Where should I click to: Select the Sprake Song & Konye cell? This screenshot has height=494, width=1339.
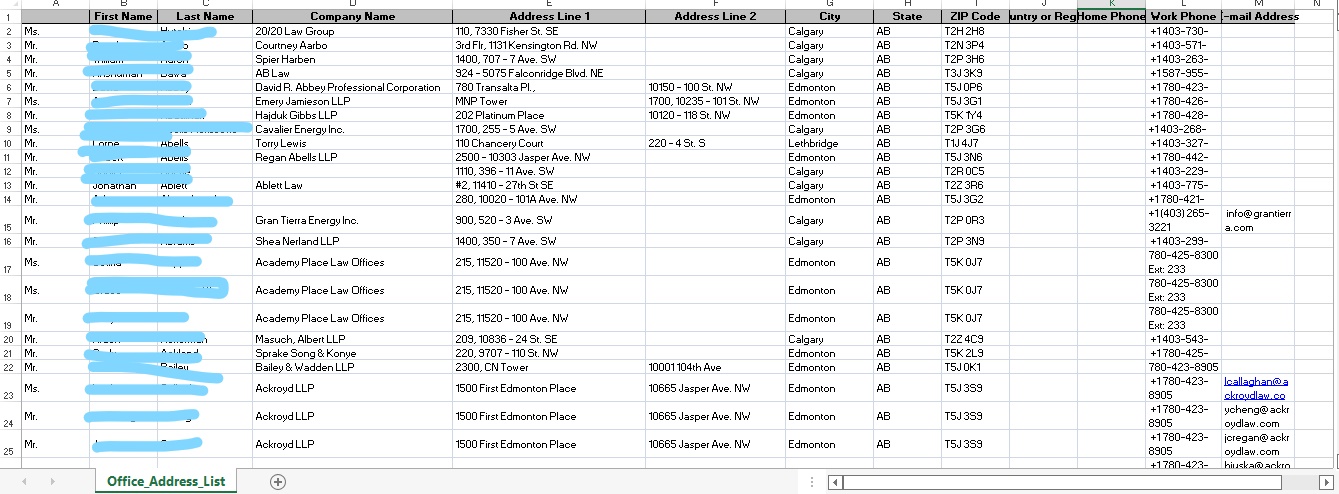[352, 353]
